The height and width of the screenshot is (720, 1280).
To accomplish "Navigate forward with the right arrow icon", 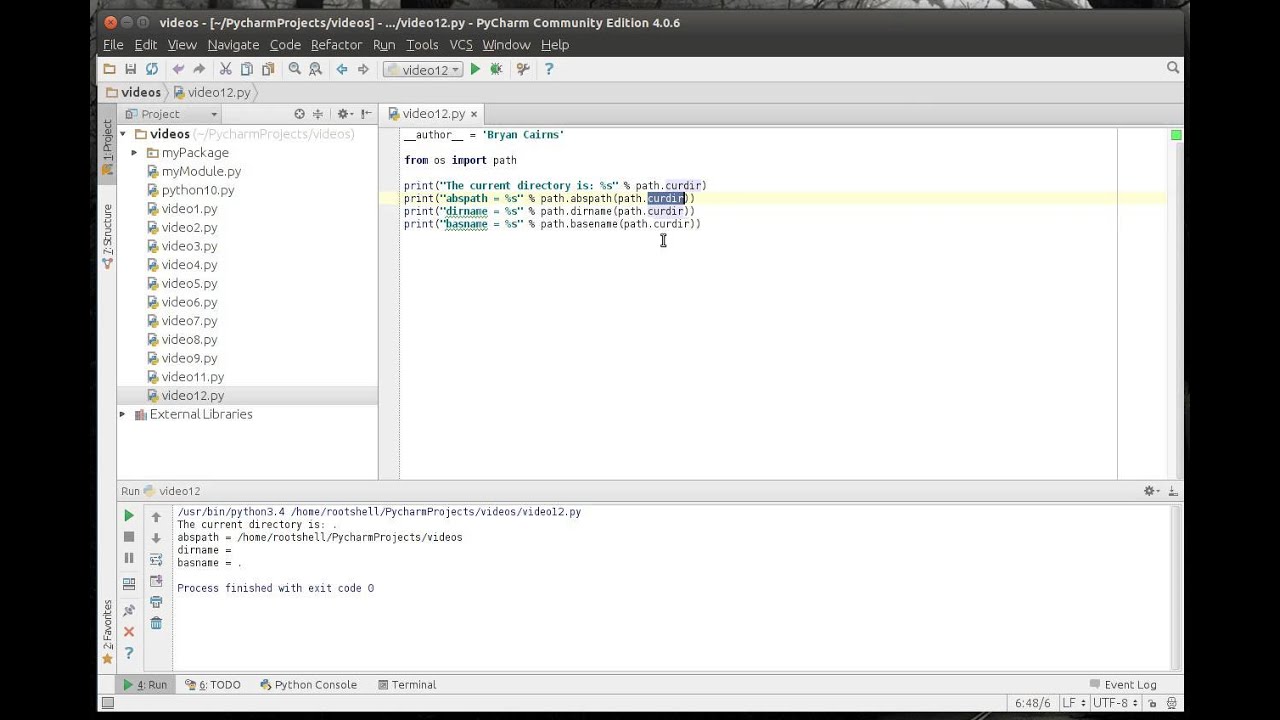I will 363,69.
